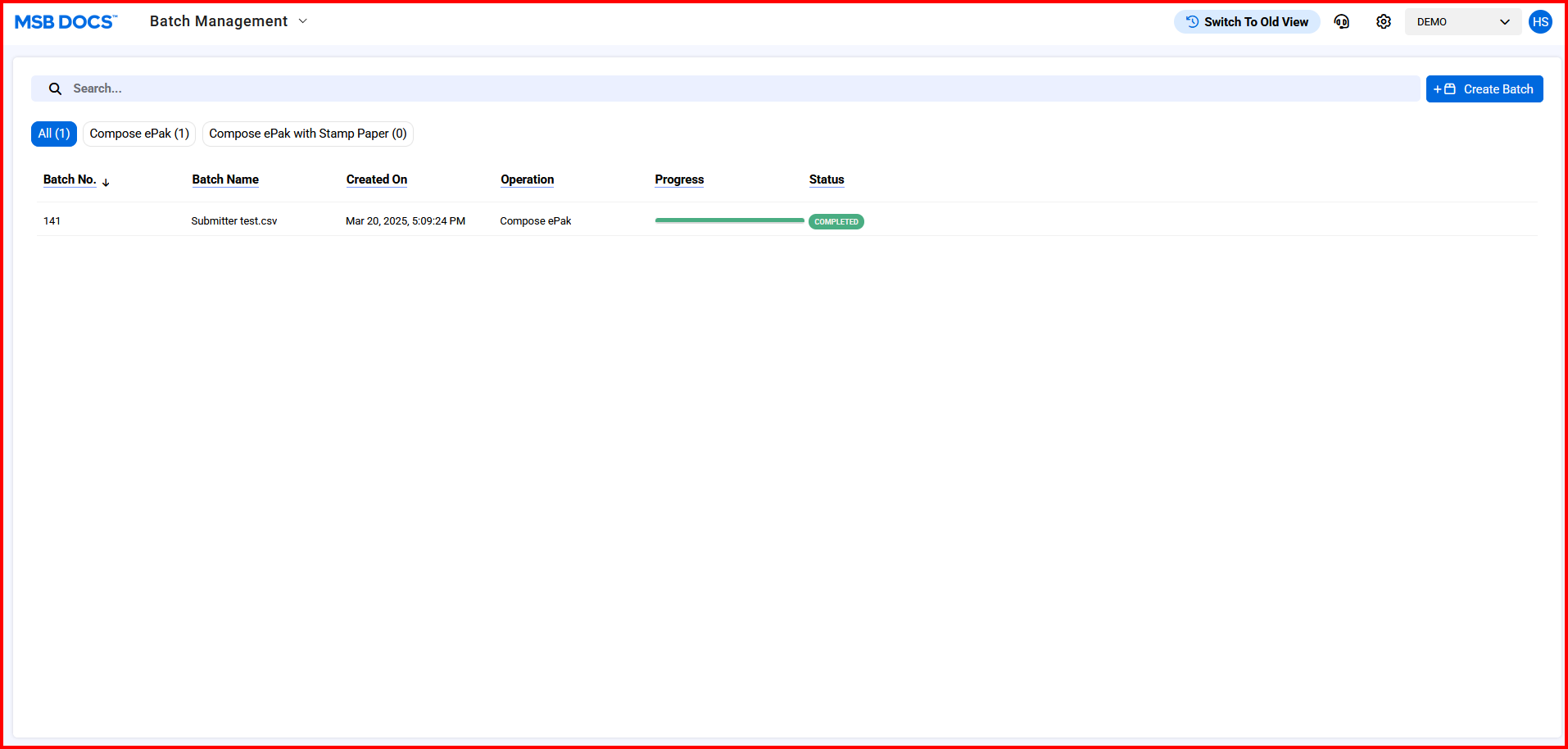The image size is (1568, 749).
Task: Click the history icon in Switch To Old View
Action: click(1192, 22)
